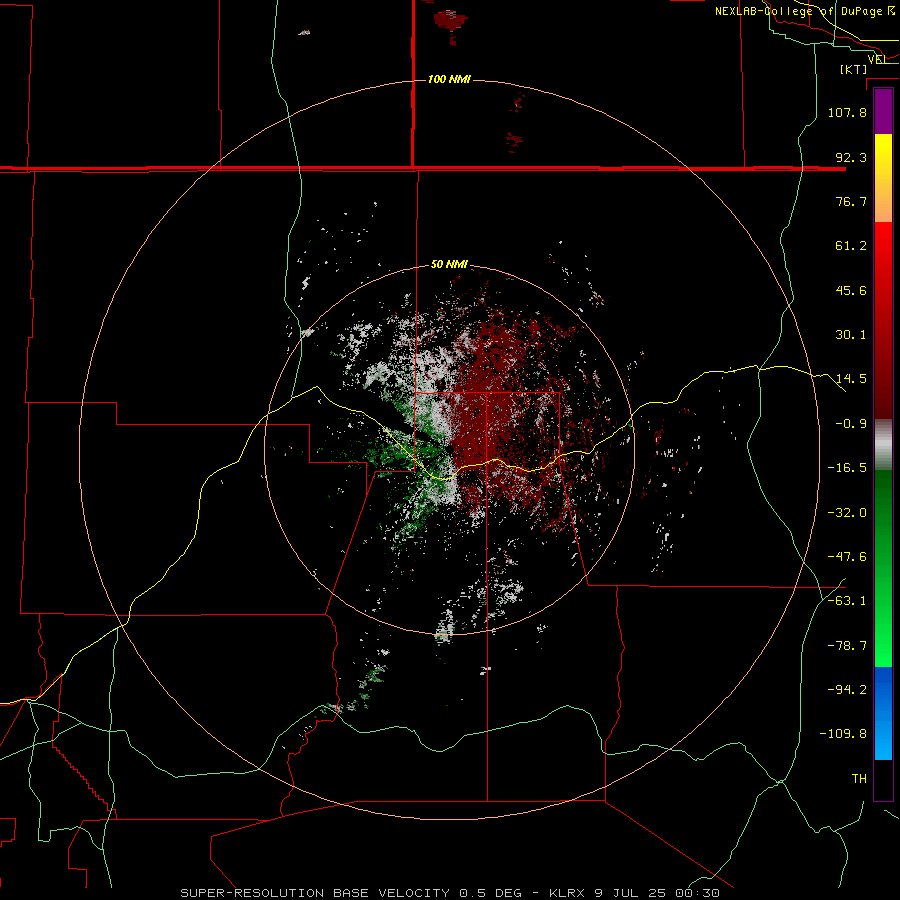Click the VEL product label
The width and height of the screenshot is (900, 900).
(876, 60)
